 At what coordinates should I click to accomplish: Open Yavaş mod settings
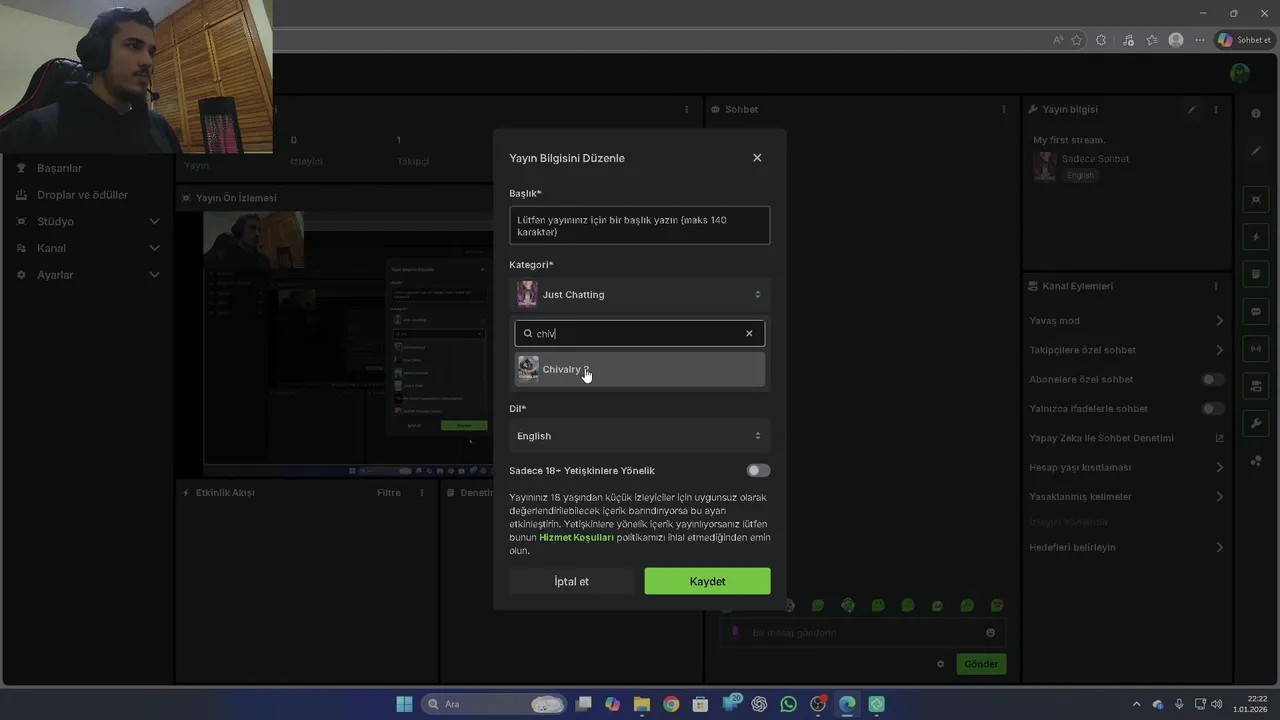1126,321
